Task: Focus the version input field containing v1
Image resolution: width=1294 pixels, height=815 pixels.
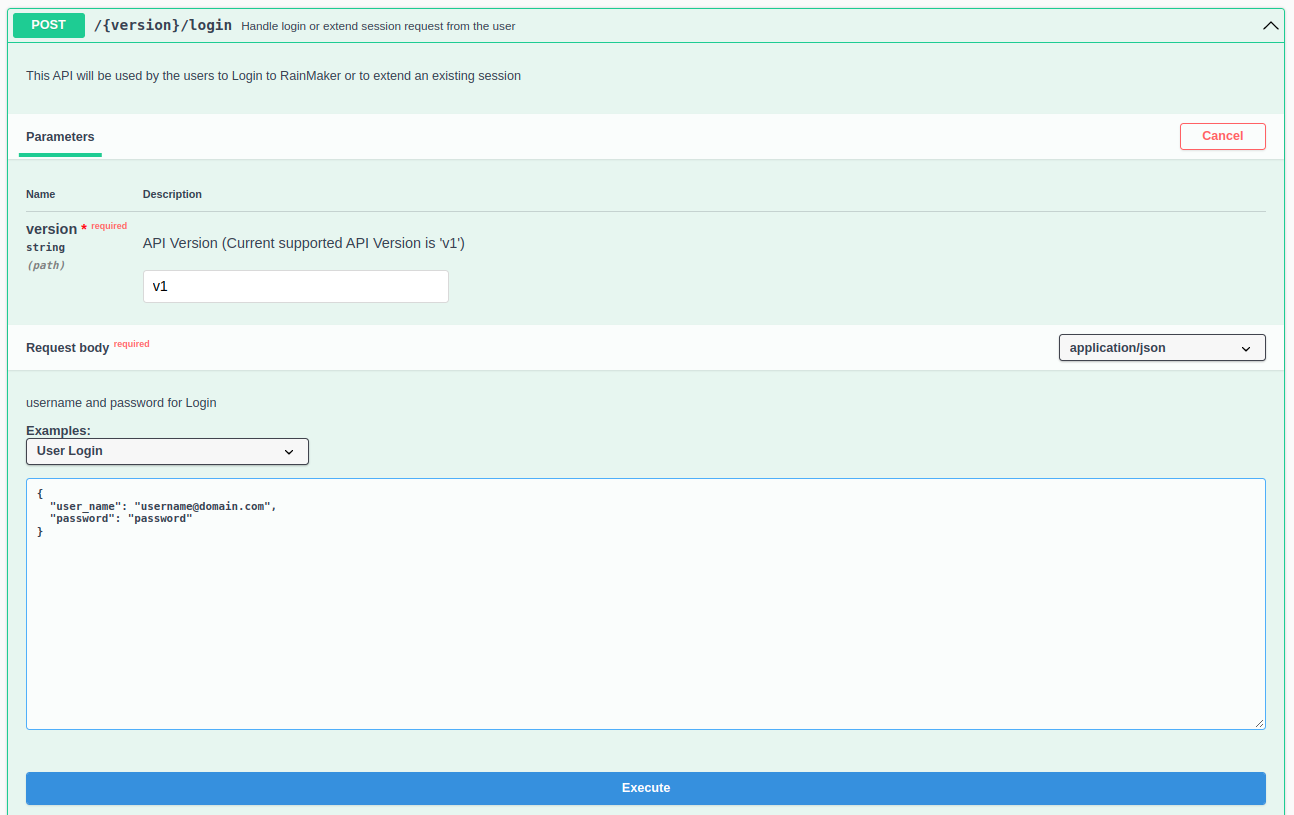Action: (x=295, y=286)
